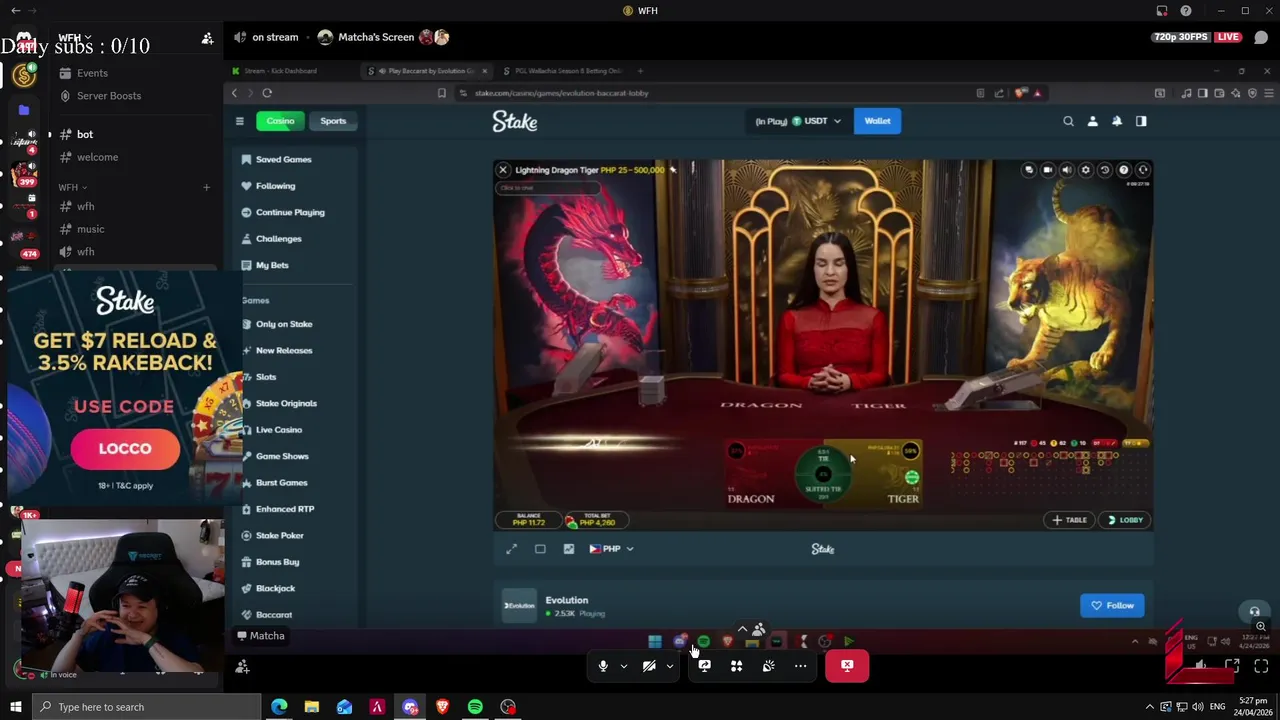Reload page in streamed browser
1280x720 pixels.
point(267,93)
